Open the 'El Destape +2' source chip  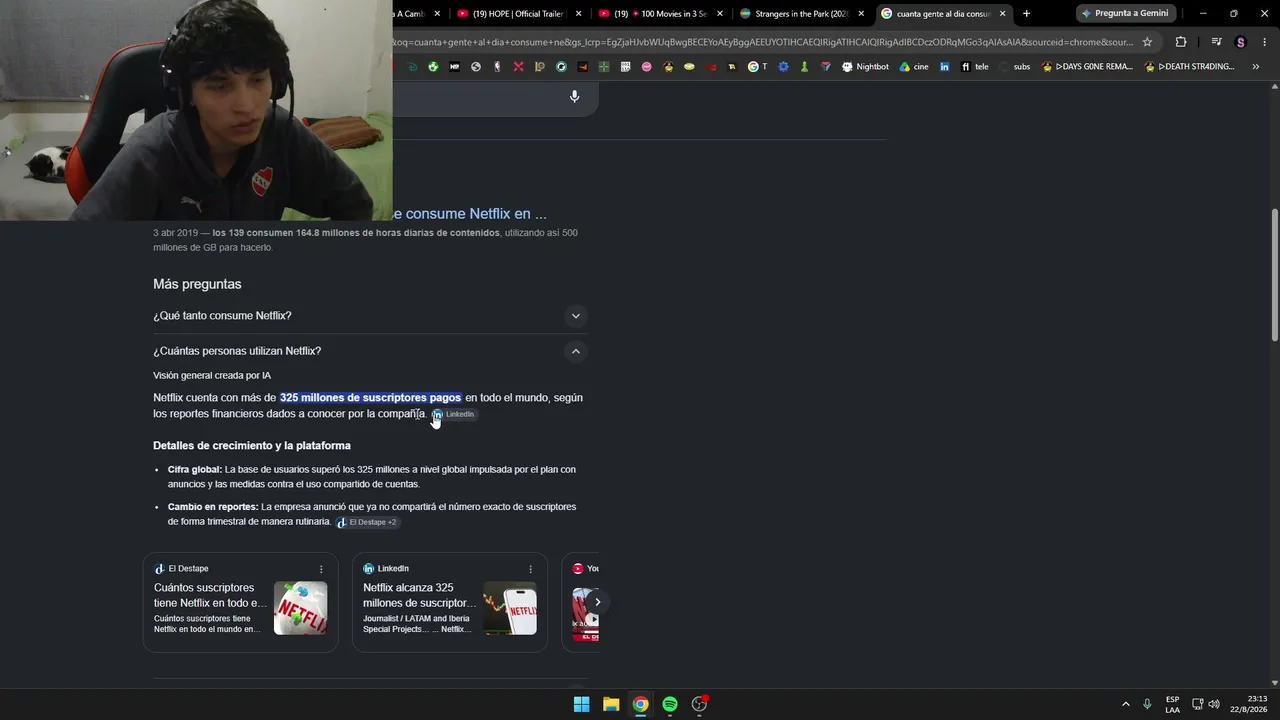(x=366, y=522)
